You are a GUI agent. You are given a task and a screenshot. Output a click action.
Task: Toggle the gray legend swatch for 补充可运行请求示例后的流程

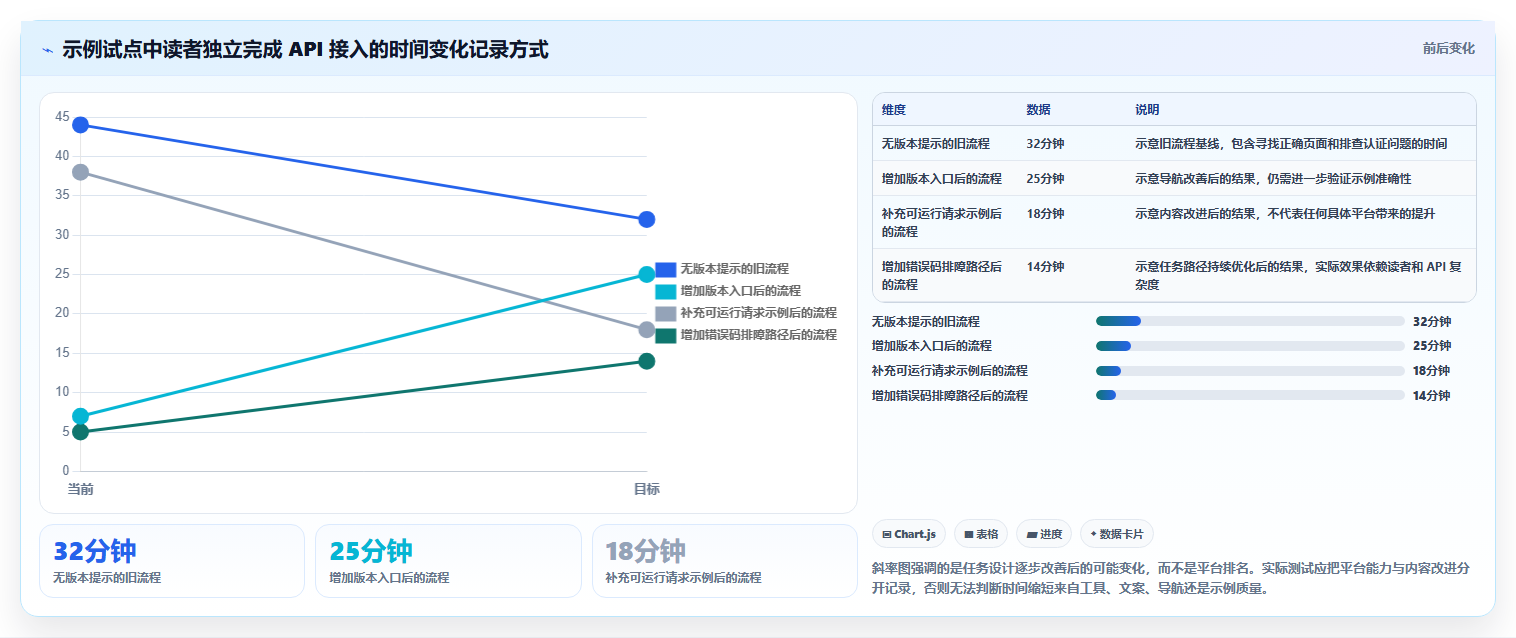tap(666, 313)
